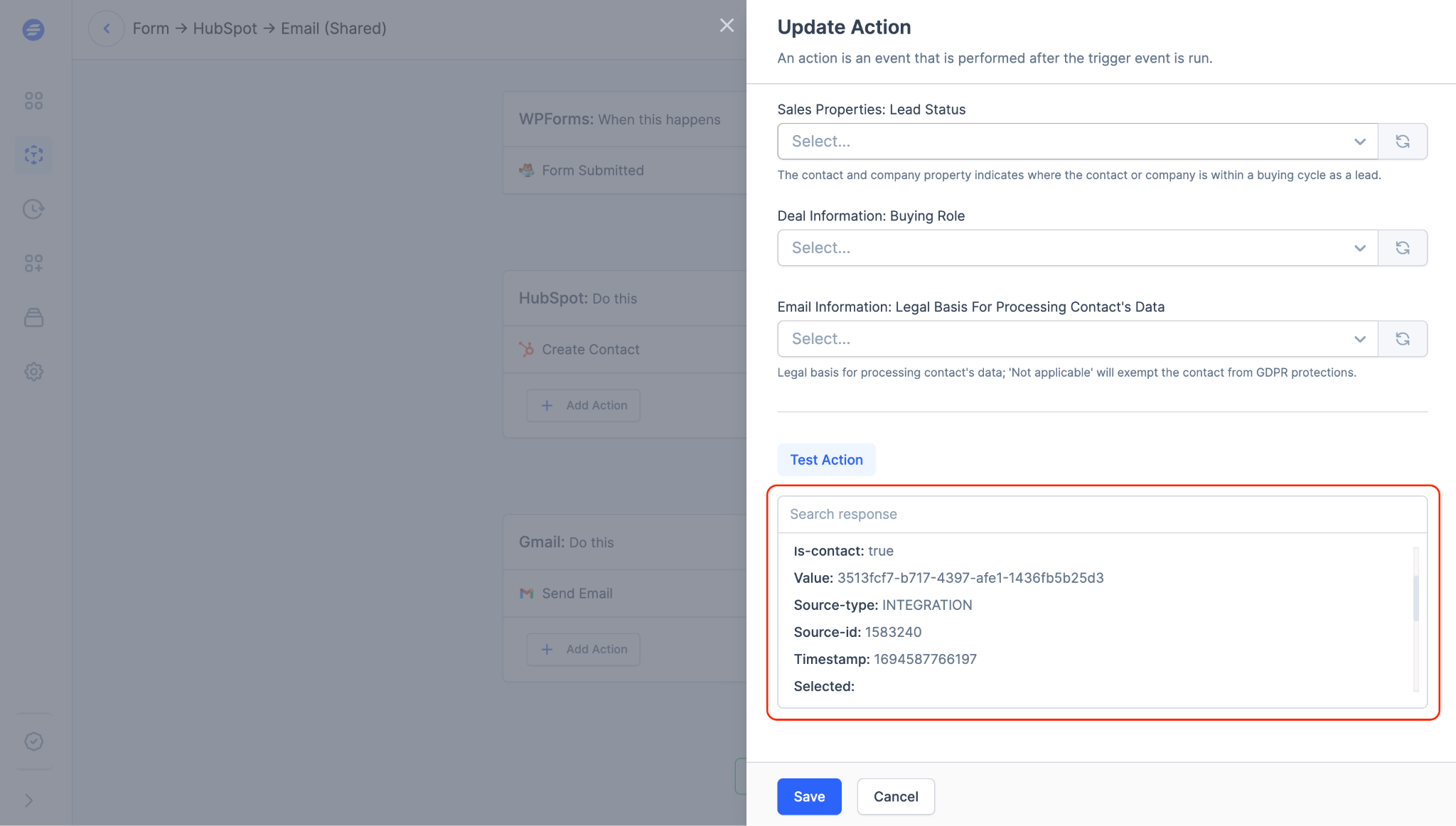The image size is (1456, 826).
Task: Open the Legal Basis For Processing dropdown
Action: [x=1078, y=339]
